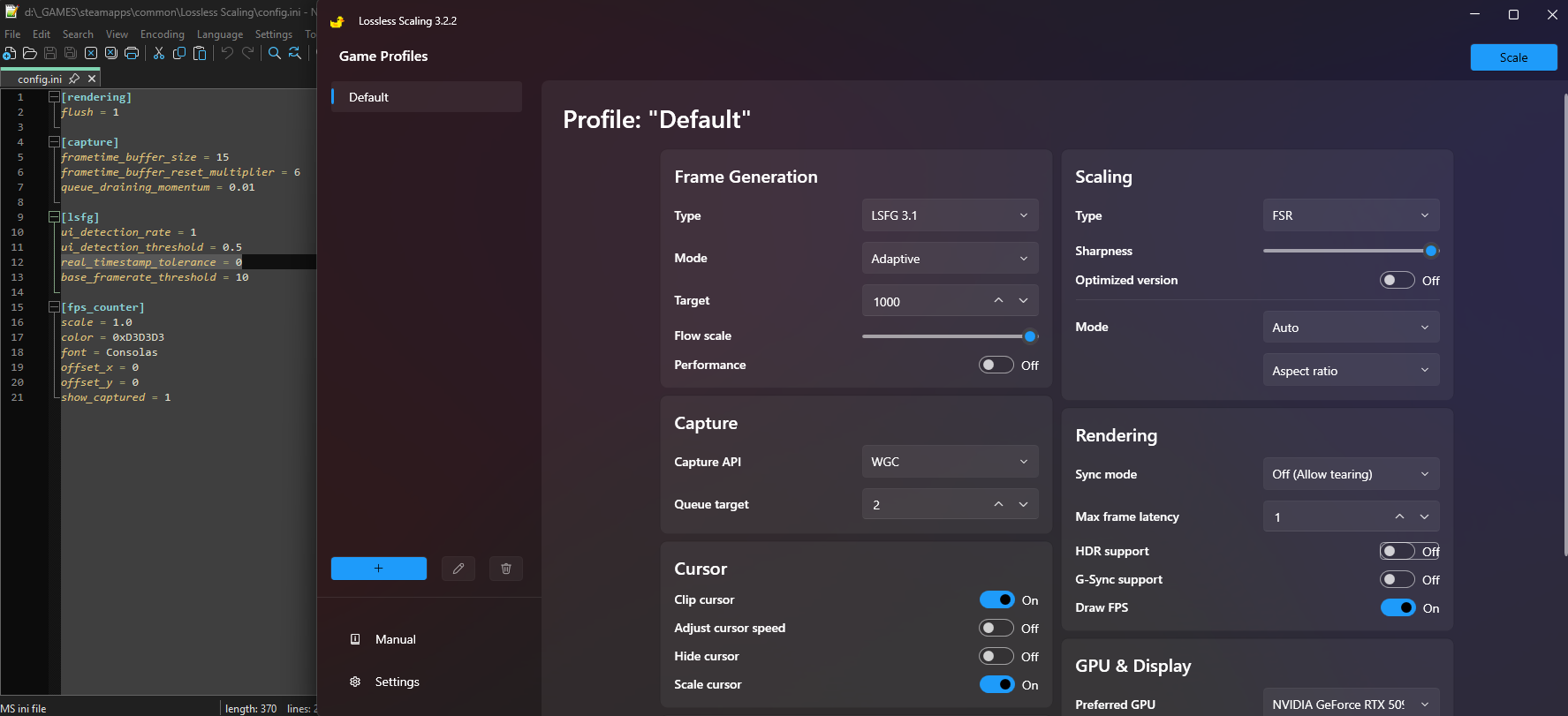Open the Search menu in Notepad++
The width and height of the screenshot is (1568, 716).
point(78,34)
